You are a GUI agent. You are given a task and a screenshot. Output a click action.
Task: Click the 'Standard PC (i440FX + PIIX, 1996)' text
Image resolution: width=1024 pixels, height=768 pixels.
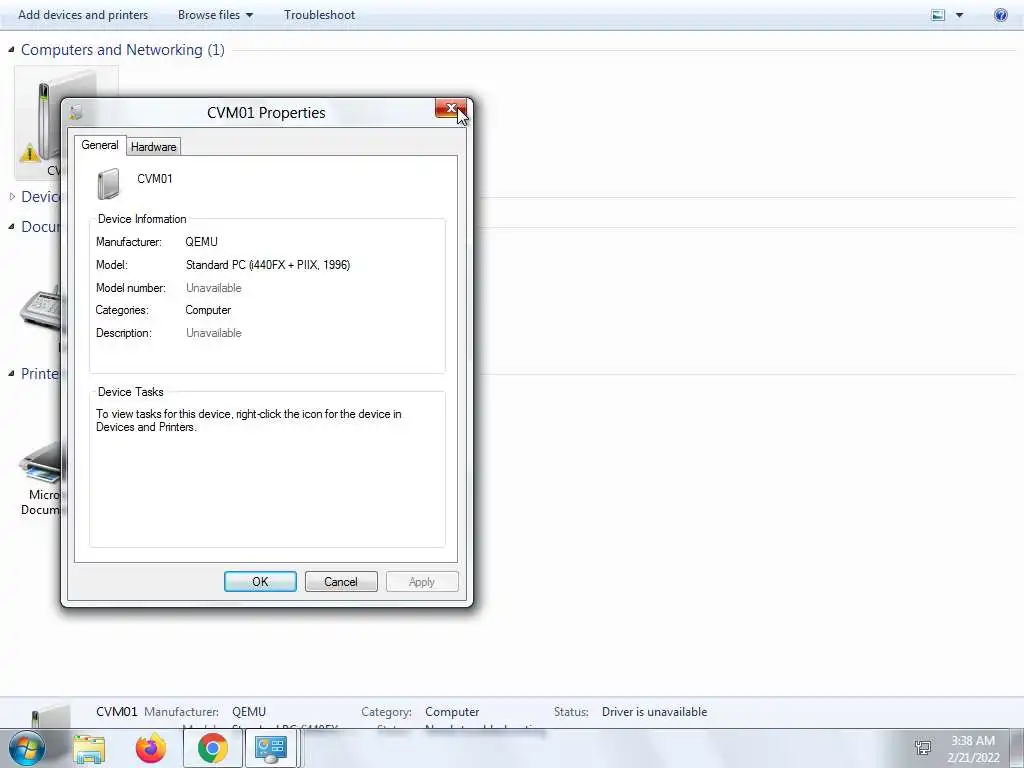point(268,264)
